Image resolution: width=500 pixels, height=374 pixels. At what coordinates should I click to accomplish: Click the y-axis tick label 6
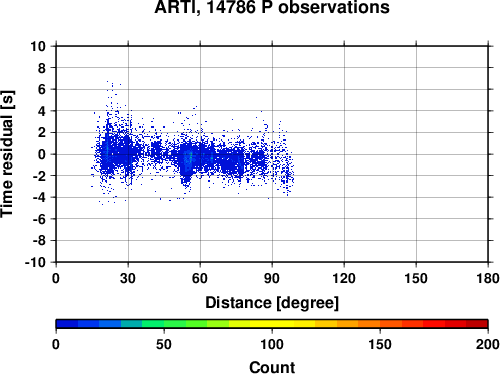41,89
